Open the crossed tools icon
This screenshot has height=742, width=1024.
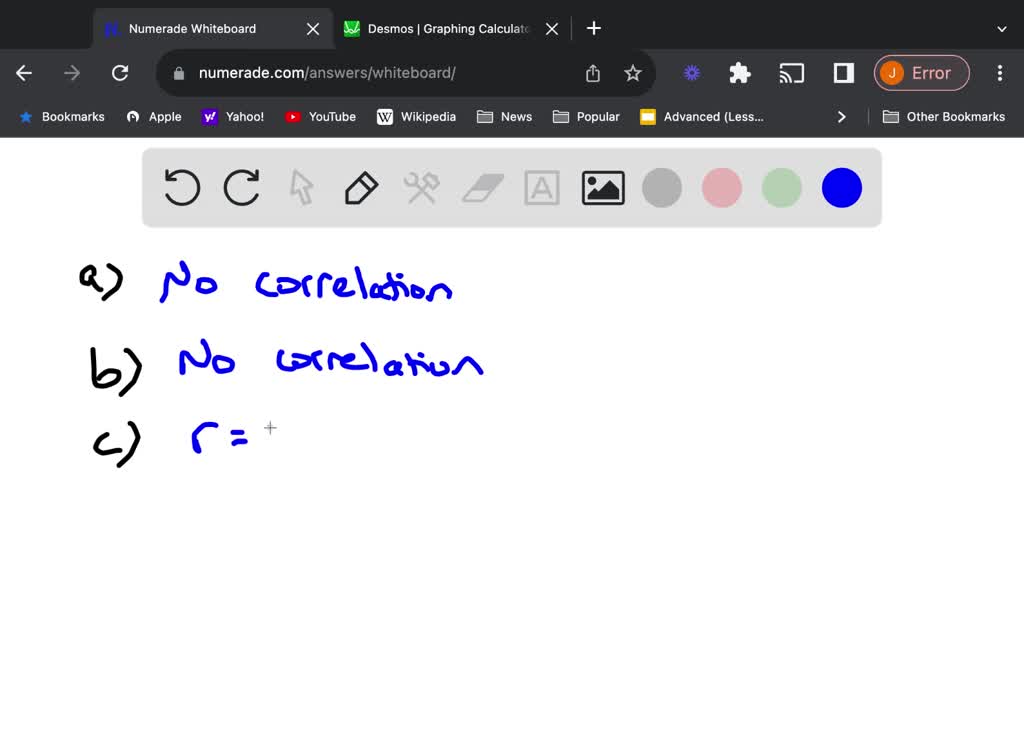(421, 188)
